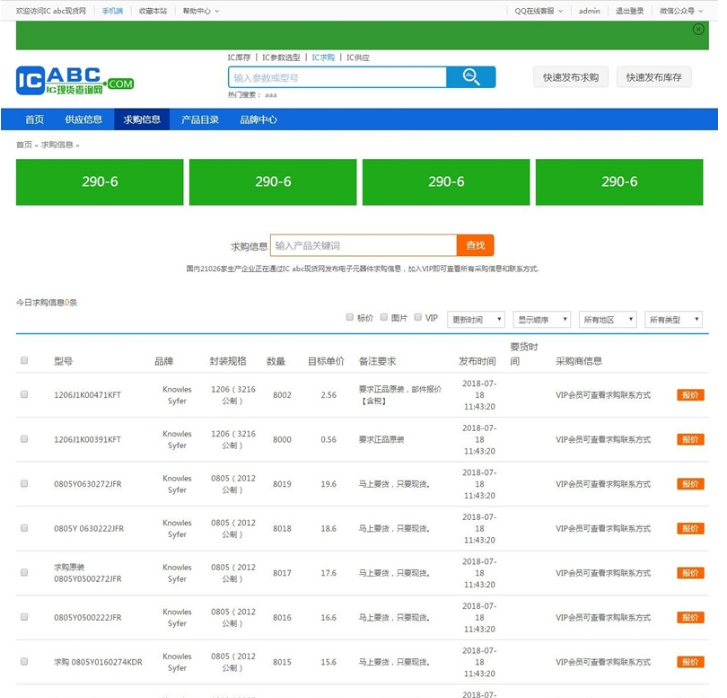Click 报价 button for 1206J1K00471KFT row
727x698 pixels.
coord(690,395)
